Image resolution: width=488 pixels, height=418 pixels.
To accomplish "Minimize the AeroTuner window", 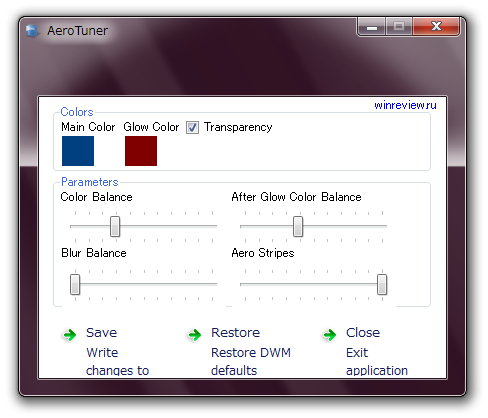I will click(372, 27).
